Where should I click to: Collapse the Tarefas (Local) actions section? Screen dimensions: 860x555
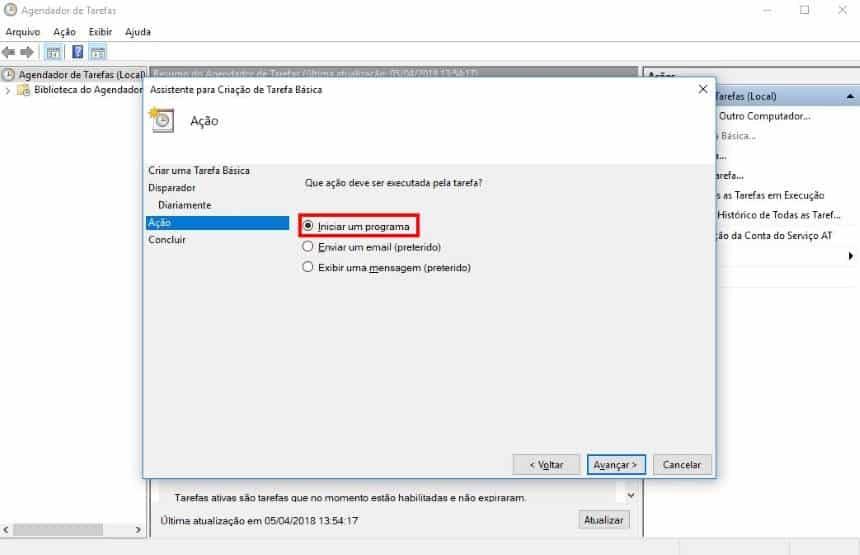point(850,97)
